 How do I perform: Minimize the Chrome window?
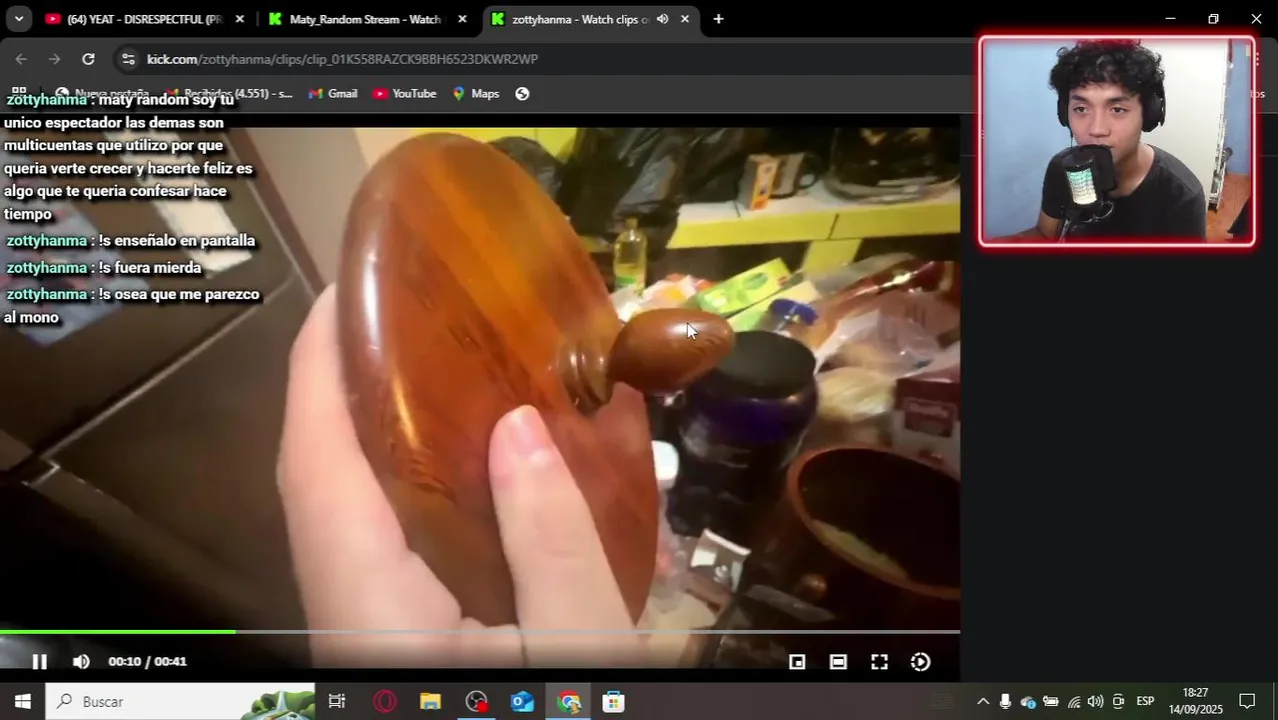pyautogui.click(x=1171, y=19)
